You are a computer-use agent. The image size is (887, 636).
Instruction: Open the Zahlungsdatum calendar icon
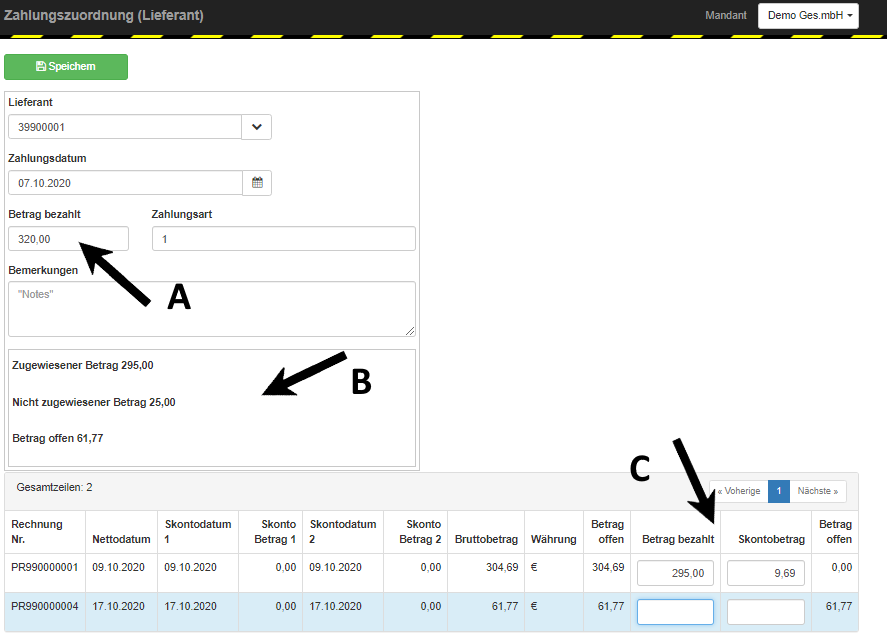(257, 183)
